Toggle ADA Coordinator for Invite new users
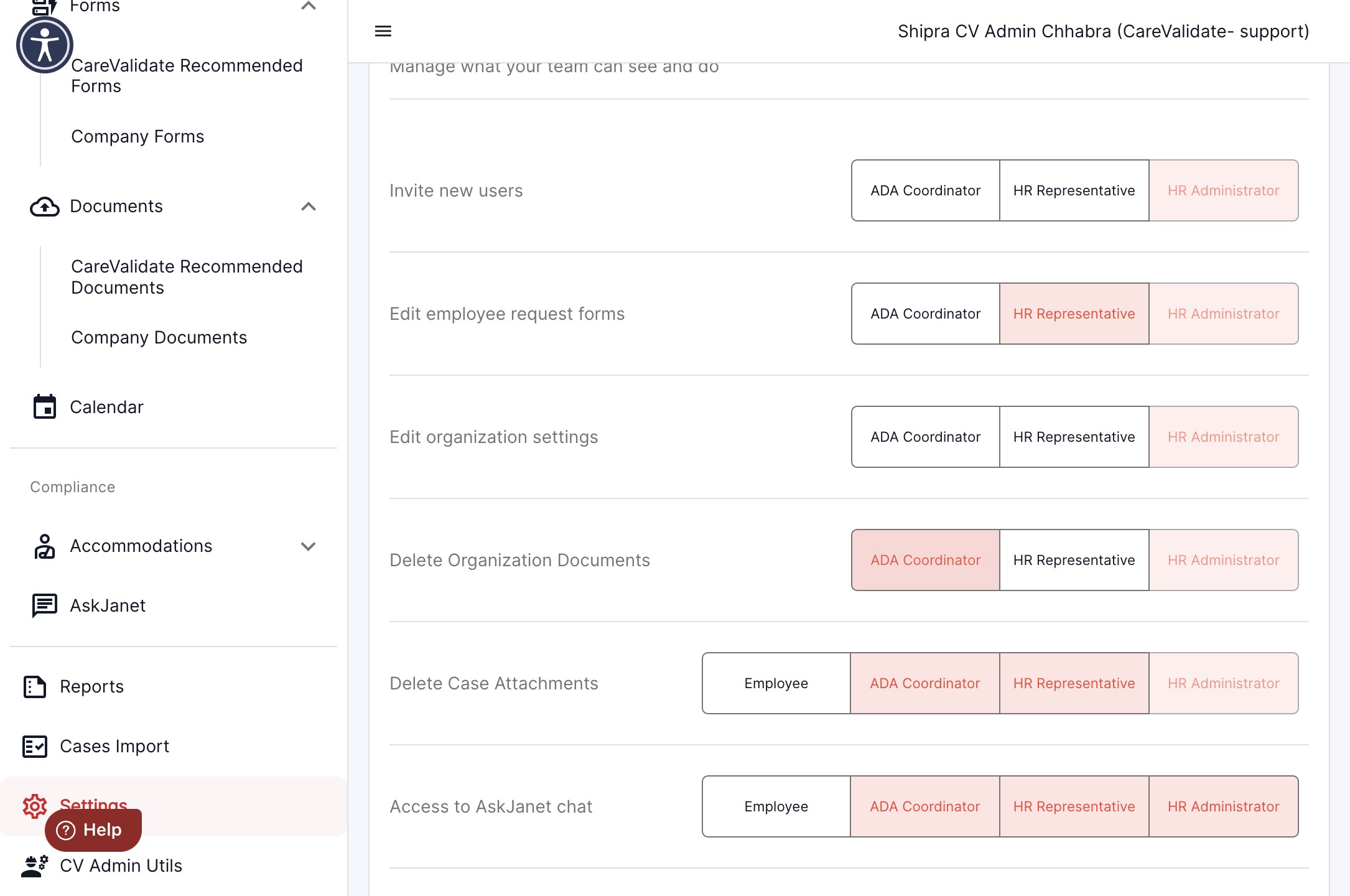This screenshot has height=896, width=1350. pyautogui.click(x=926, y=190)
